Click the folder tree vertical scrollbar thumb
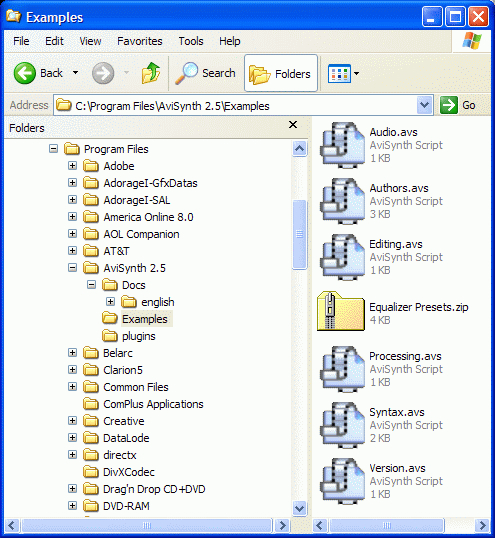495x538 pixels. (299, 234)
